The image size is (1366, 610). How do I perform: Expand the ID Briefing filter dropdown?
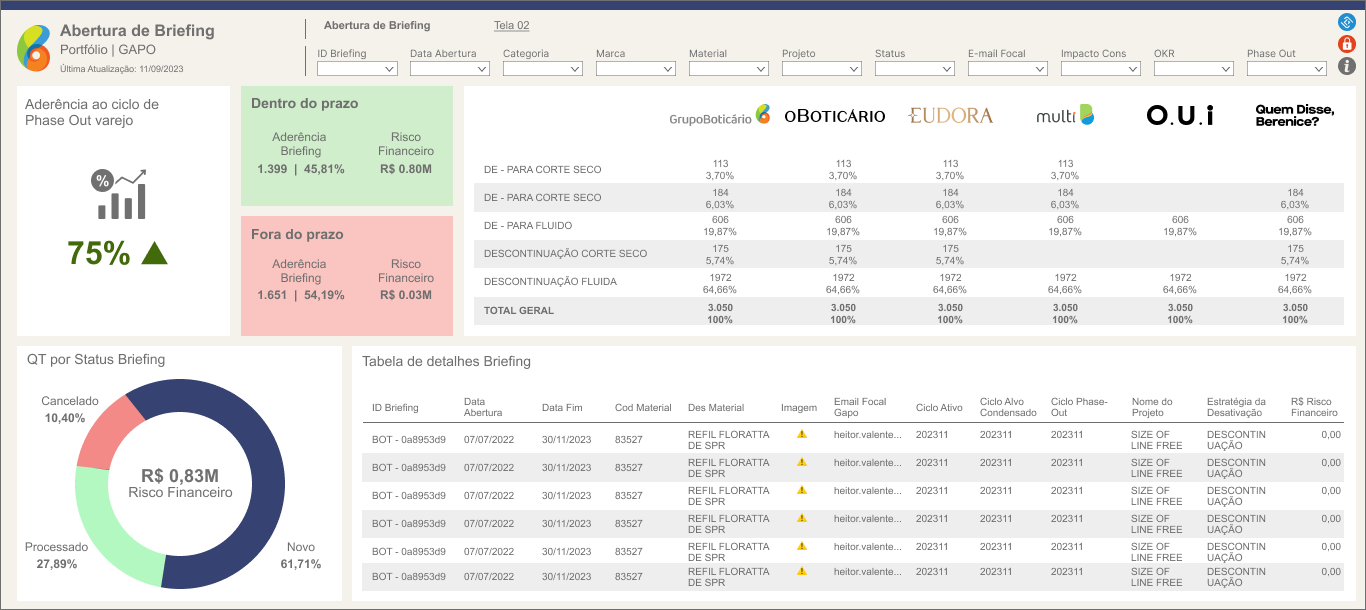pos(357,69)
